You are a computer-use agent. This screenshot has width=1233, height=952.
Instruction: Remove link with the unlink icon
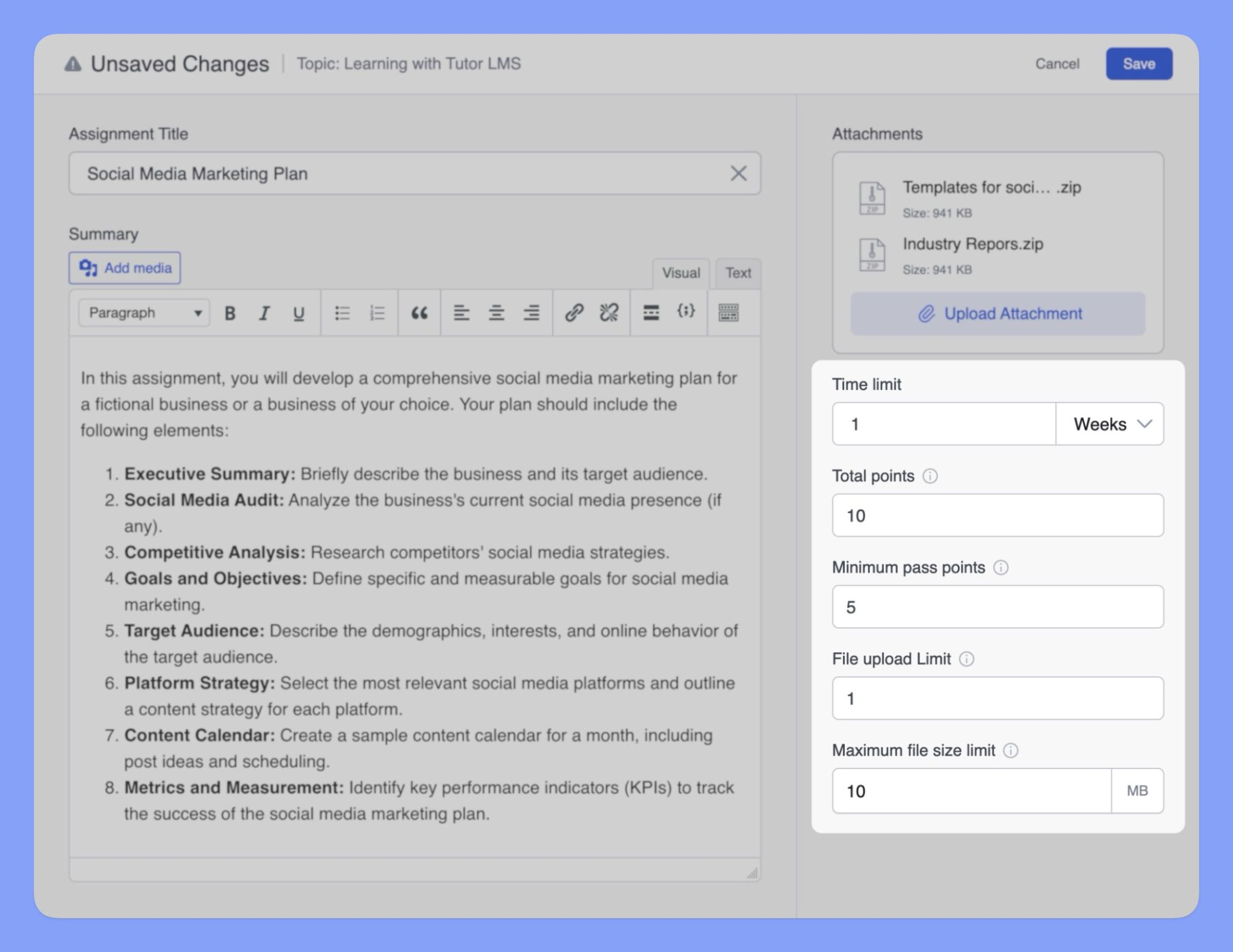coord(609,313)
